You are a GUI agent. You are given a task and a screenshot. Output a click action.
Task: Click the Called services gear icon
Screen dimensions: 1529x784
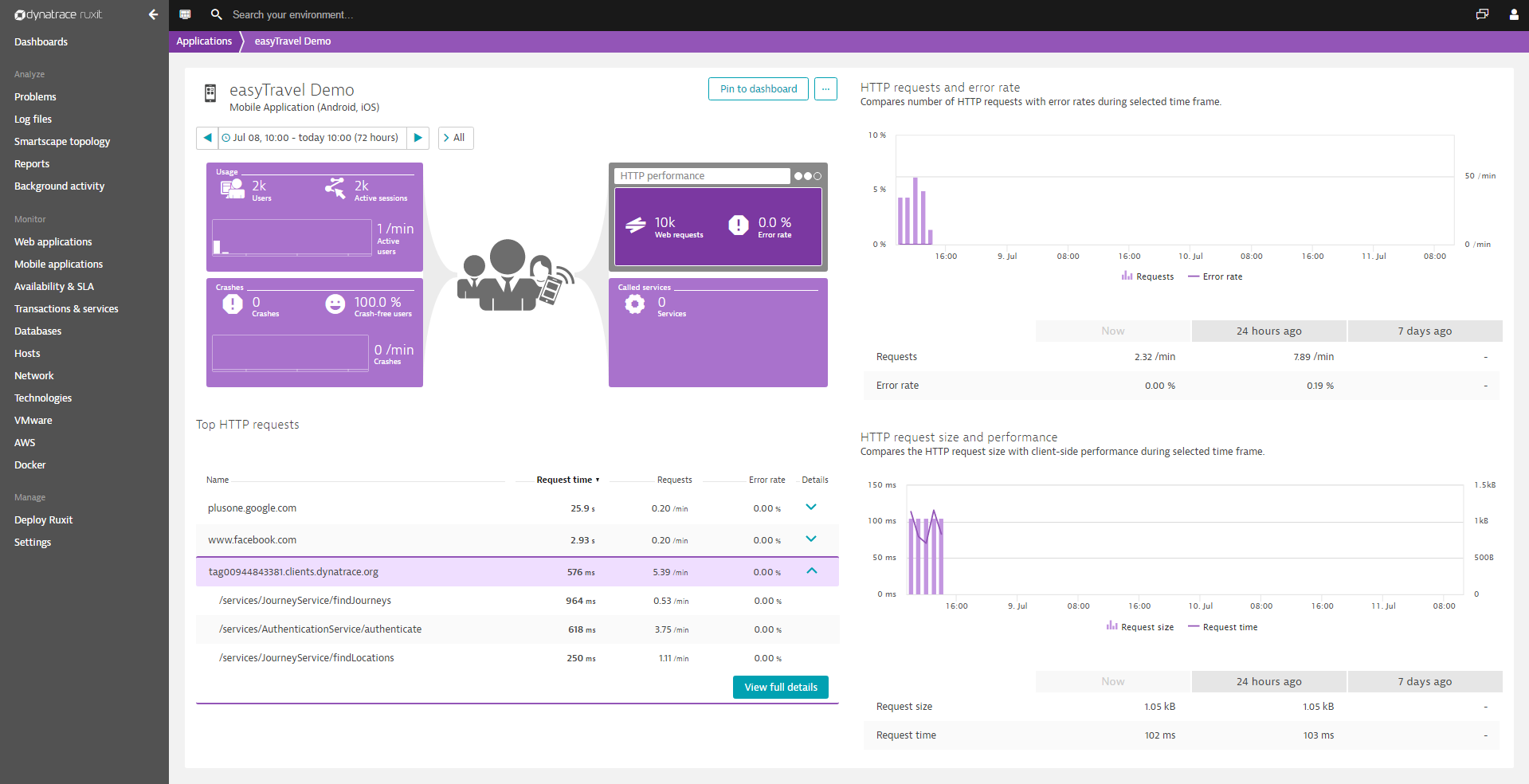[635, 304]
